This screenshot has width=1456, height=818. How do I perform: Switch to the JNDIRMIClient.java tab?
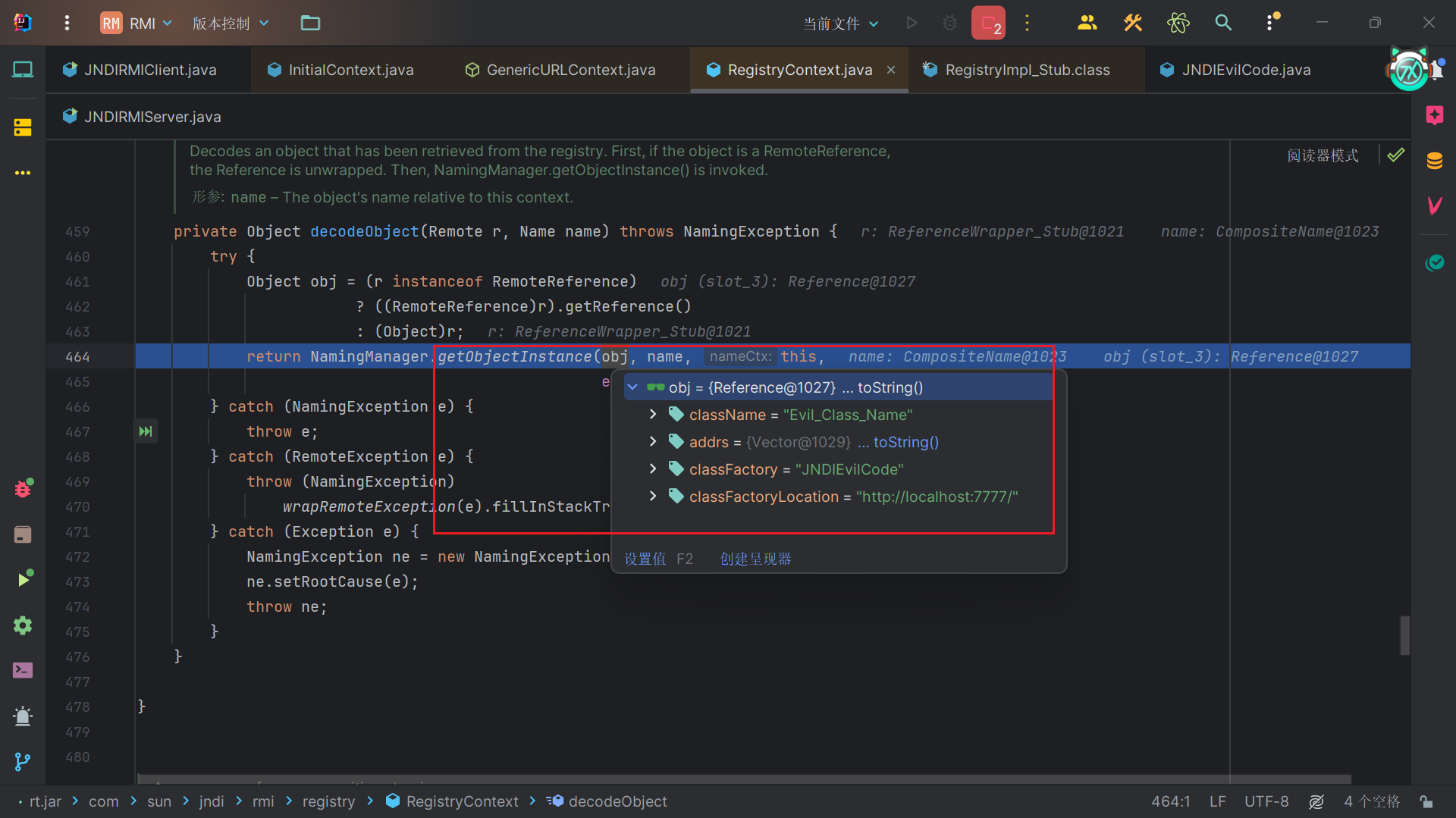(149, 70)
